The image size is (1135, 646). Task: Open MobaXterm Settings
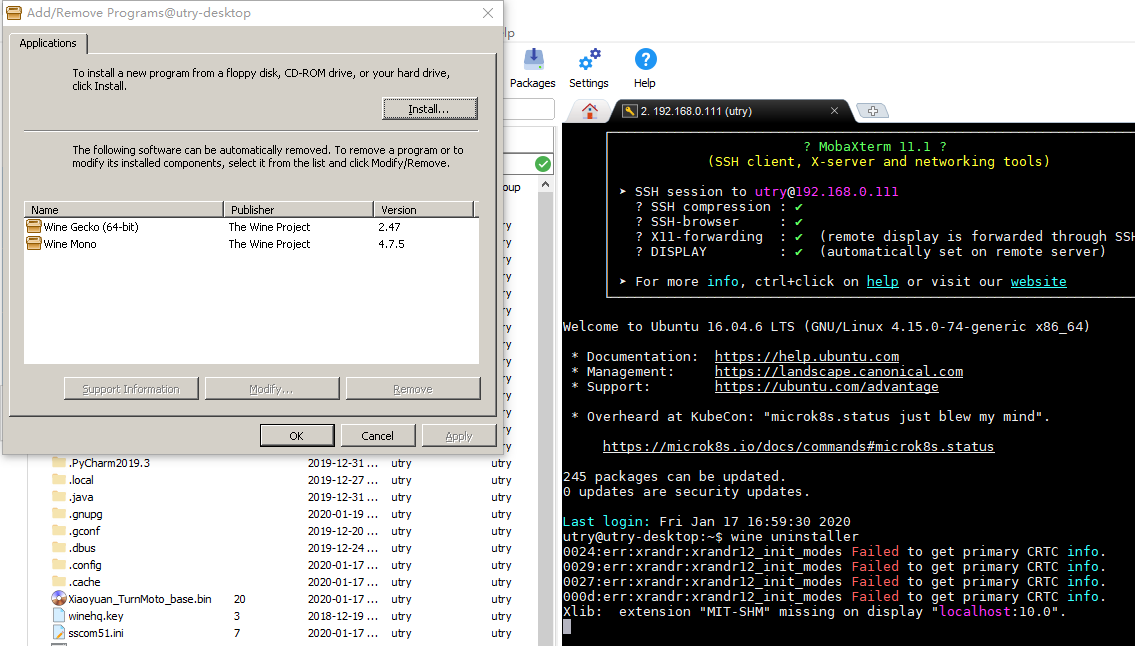click(x=588, y=69)
